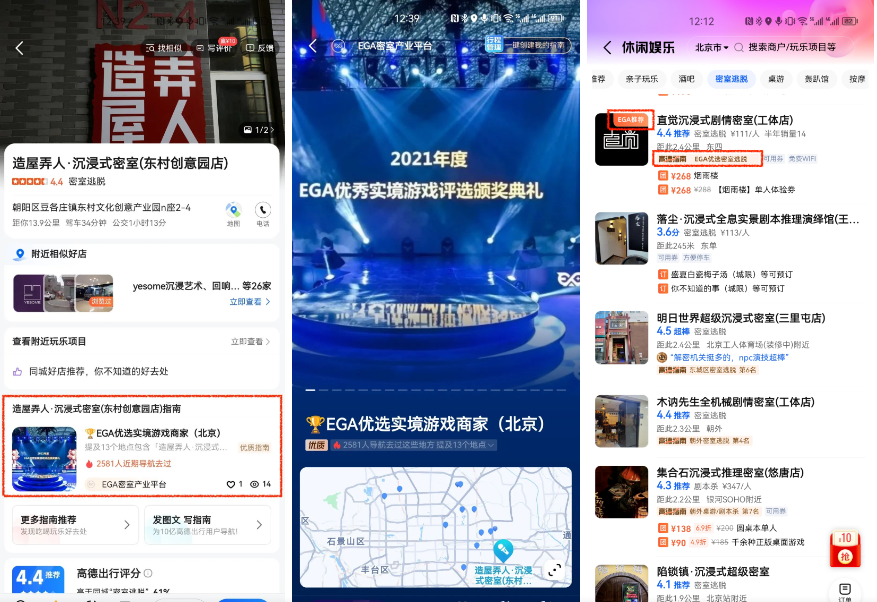Viewport: 877px width, 602px height.
Task: Open the 发图文 写指南 button
Action: (207, 525)
